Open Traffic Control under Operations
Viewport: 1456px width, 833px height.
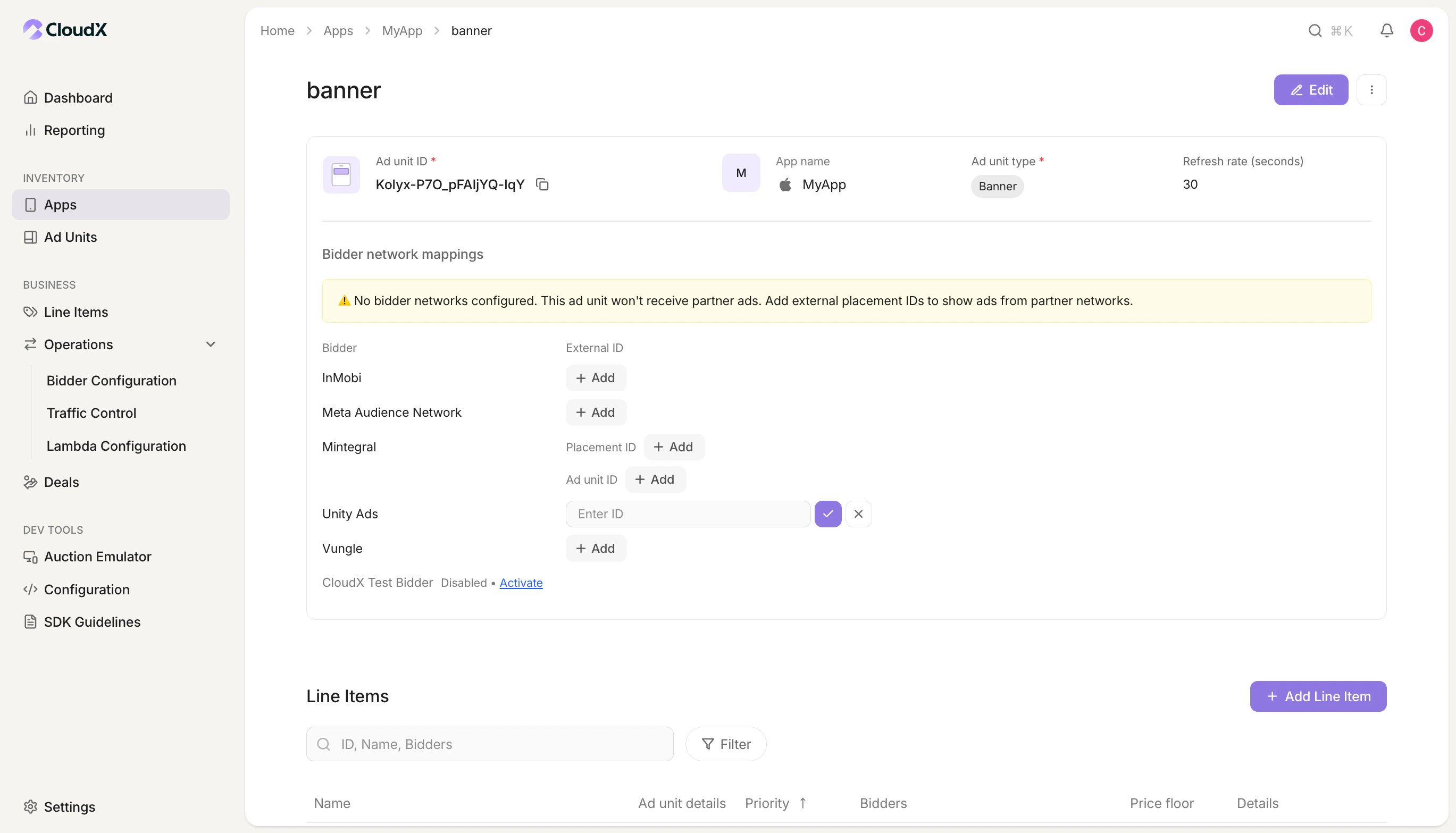(x=91, y=413)
